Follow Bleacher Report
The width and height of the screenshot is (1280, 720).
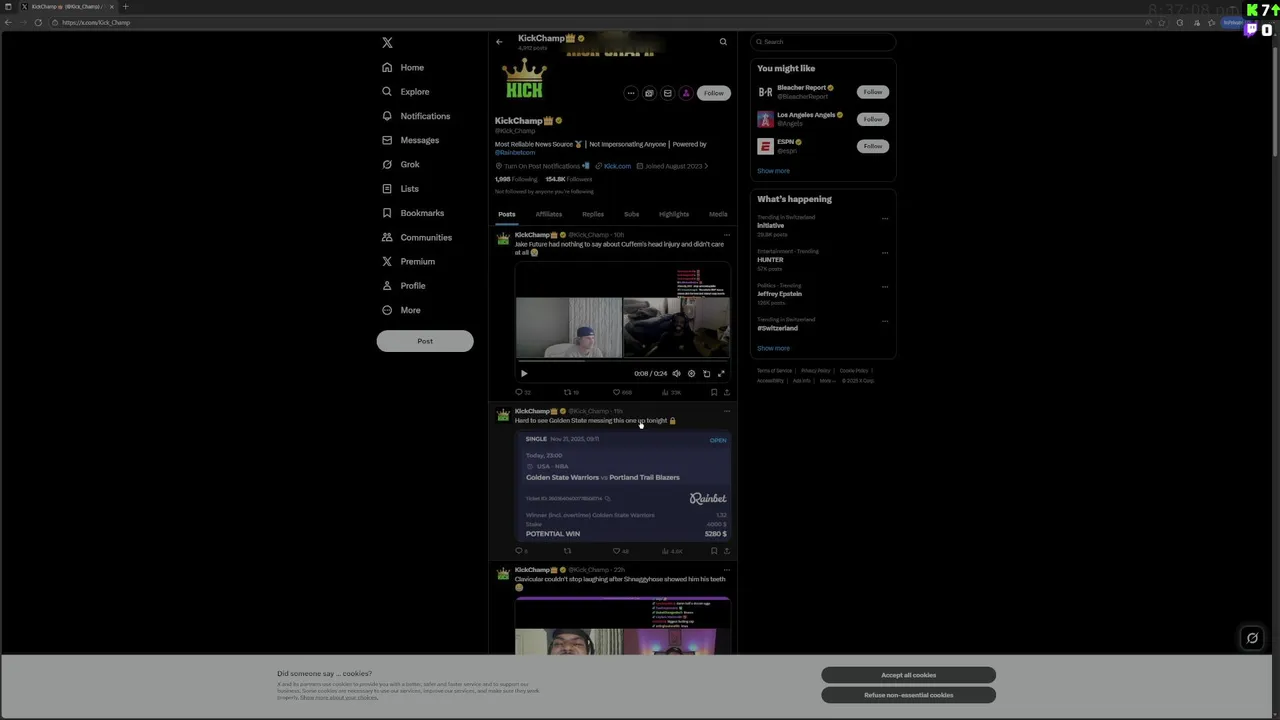873,92
